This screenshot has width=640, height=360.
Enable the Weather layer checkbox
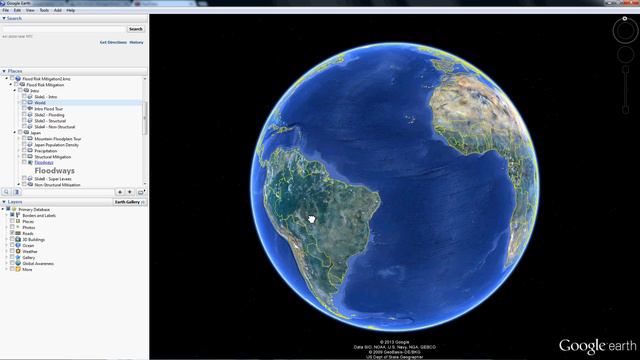click(12, 251)
